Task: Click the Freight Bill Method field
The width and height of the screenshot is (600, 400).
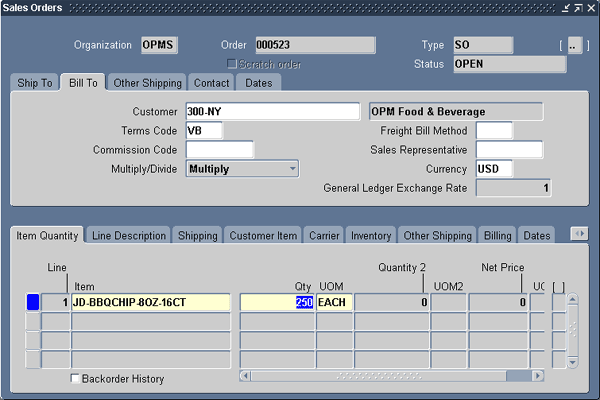Action: (x=494, y=131)
